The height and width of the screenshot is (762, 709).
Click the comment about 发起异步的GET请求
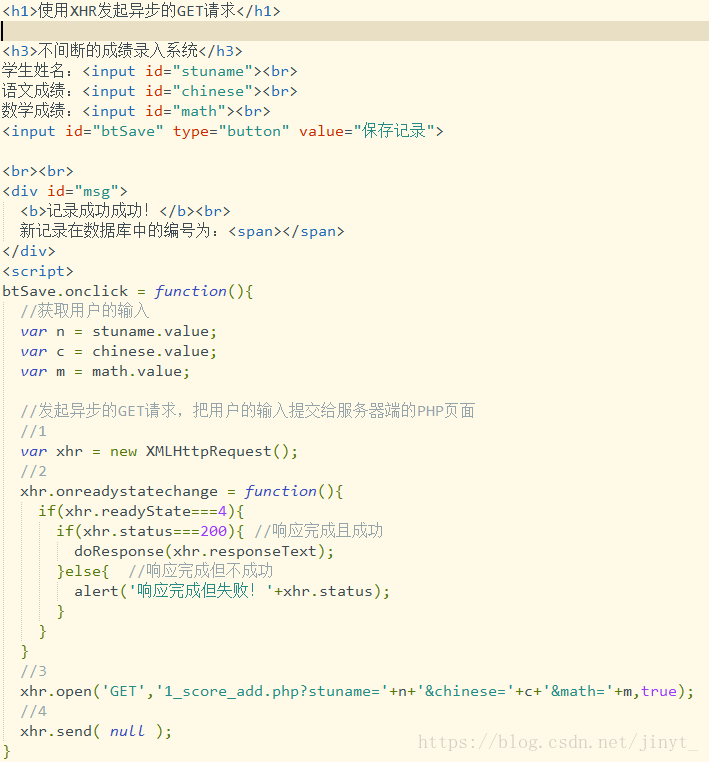point(247,411)
